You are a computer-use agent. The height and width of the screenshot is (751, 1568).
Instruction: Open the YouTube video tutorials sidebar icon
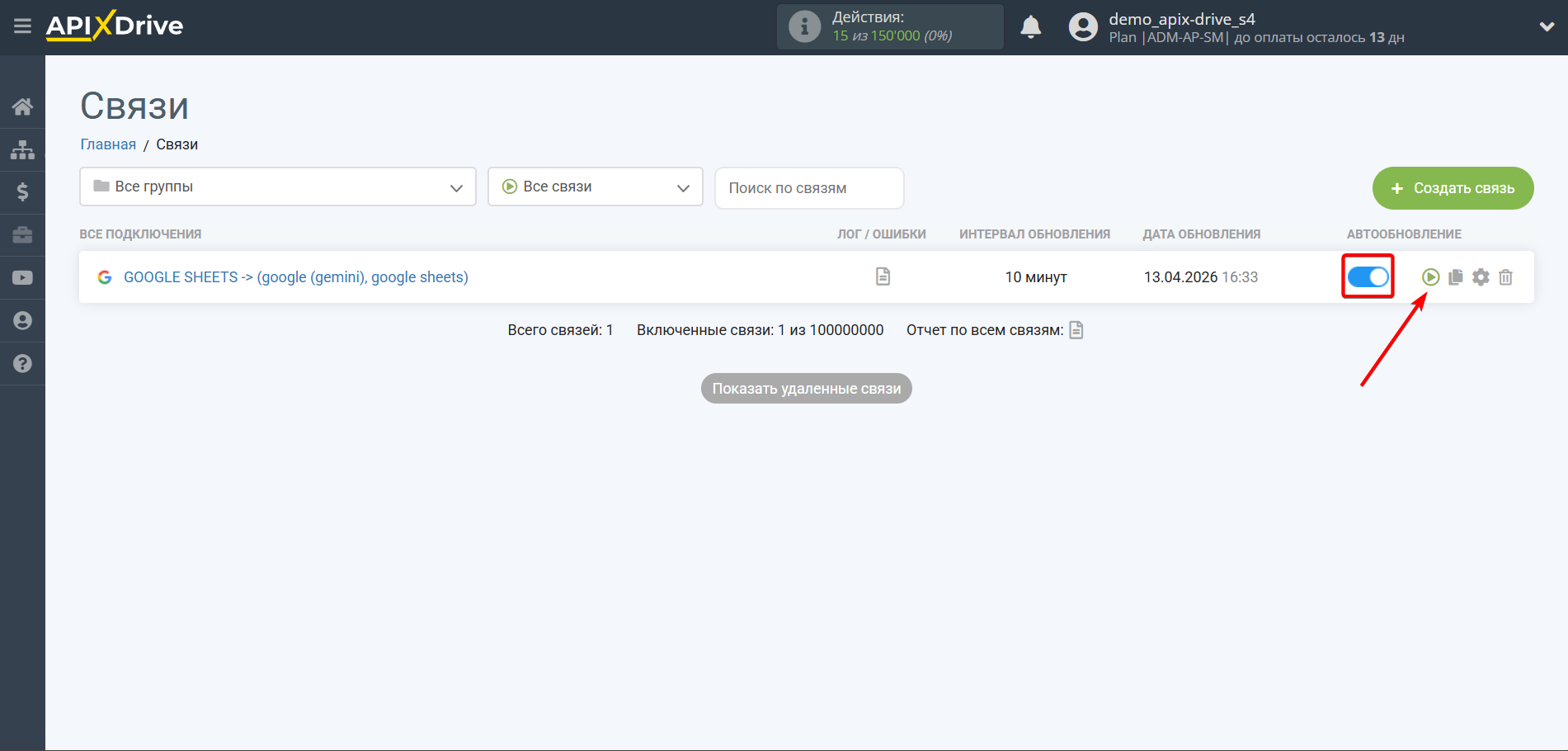(x=22, y=278)
